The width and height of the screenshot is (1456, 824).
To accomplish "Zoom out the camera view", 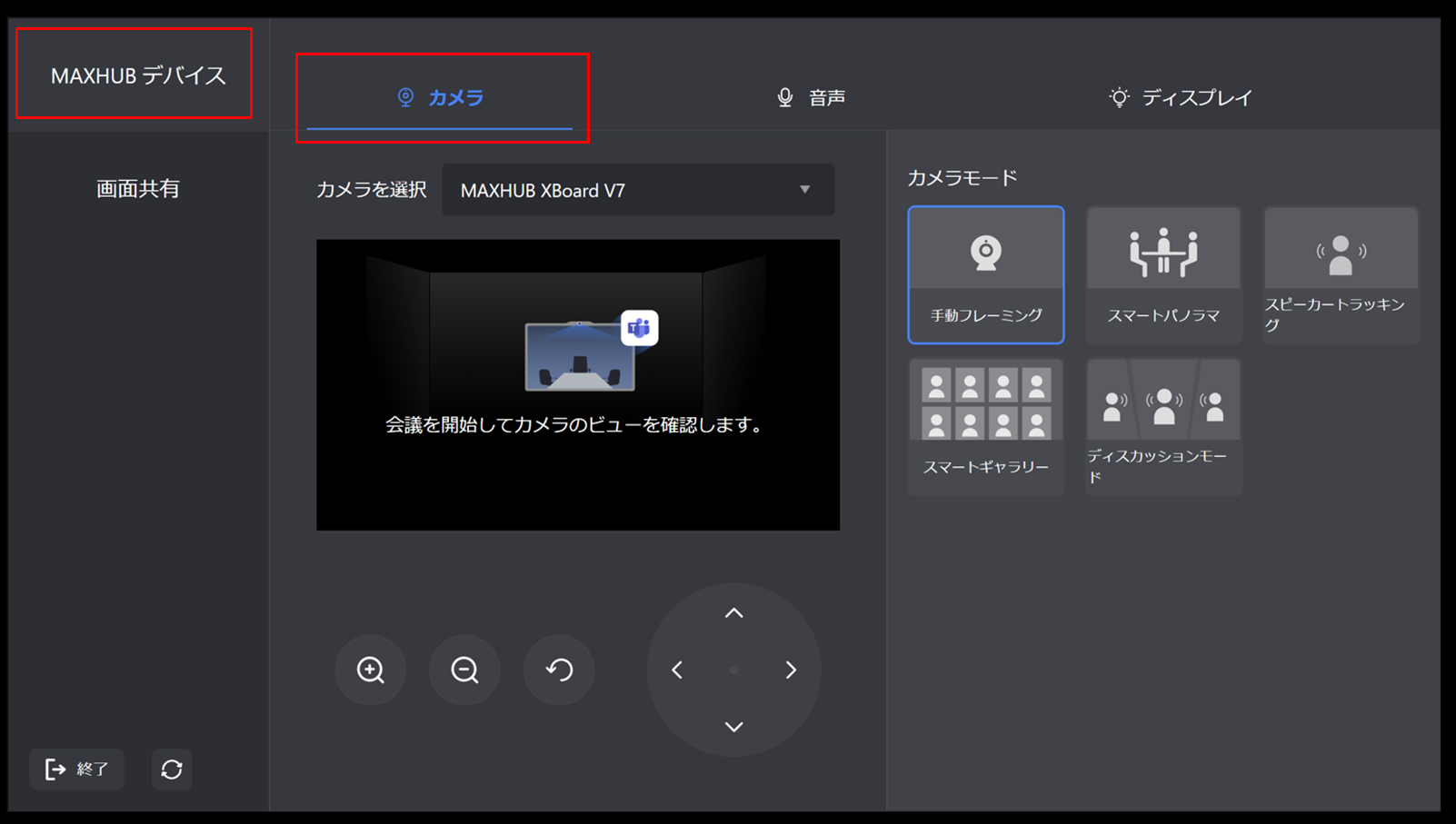I will (x=464, y=670).
